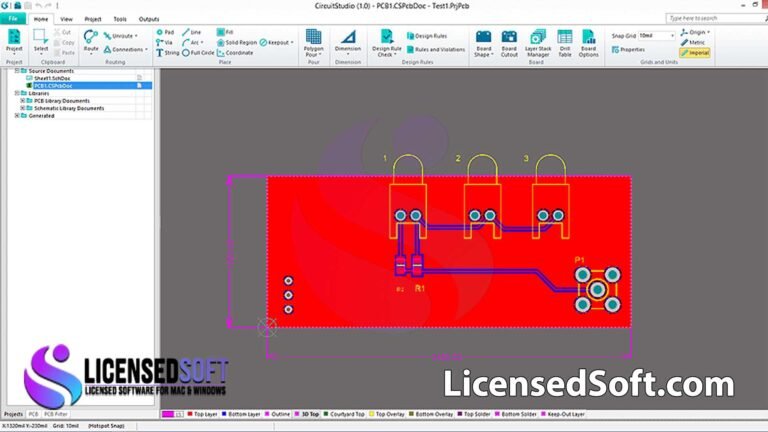This screenshot has height=432, width=768.
Task: Click the Polygon Pour tool
Action: coord(313,42)
